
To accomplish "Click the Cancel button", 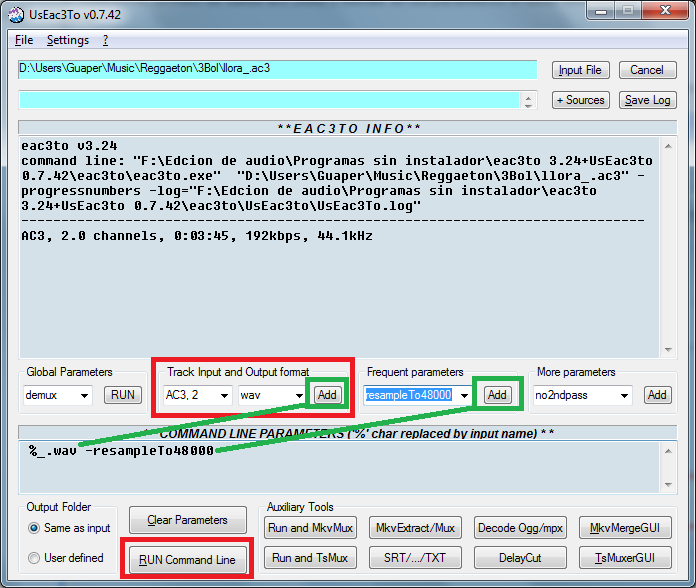I will (648, 70).
